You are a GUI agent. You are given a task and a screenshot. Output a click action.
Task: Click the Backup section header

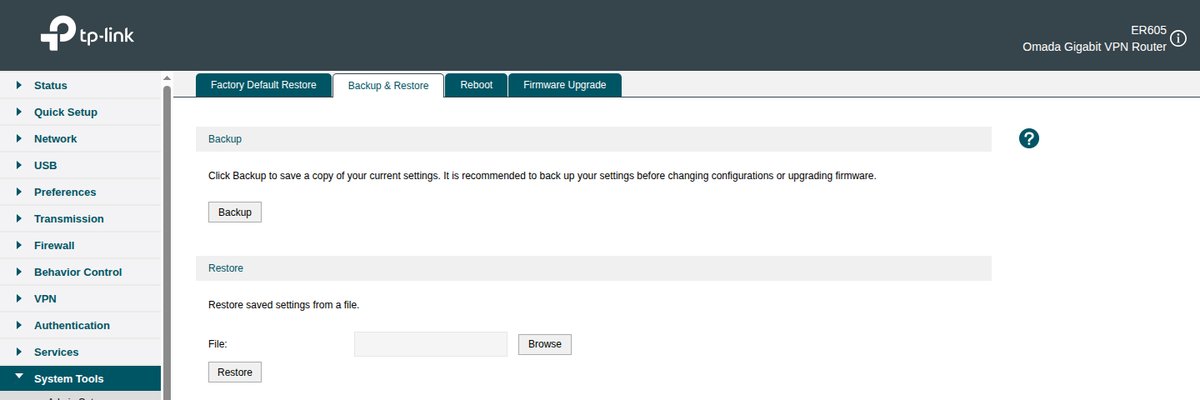coord(593,139)
